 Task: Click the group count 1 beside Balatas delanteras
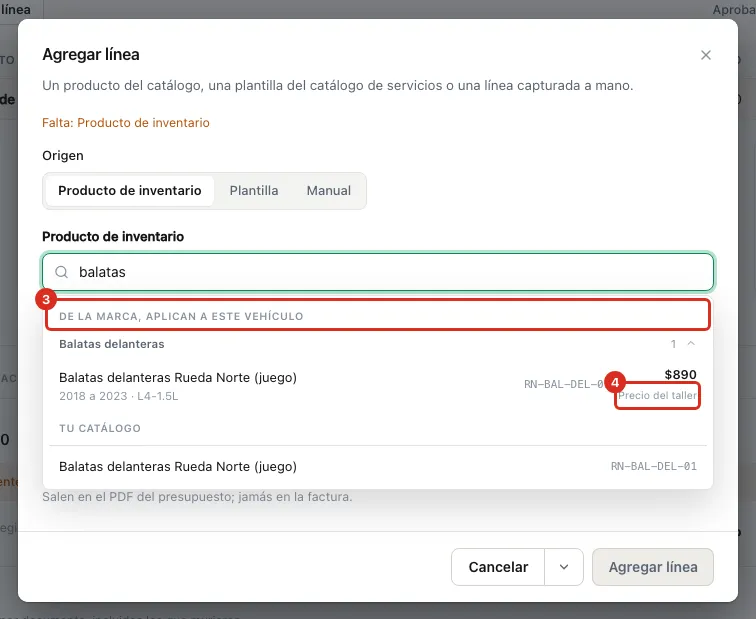click(x=673, y=344)
